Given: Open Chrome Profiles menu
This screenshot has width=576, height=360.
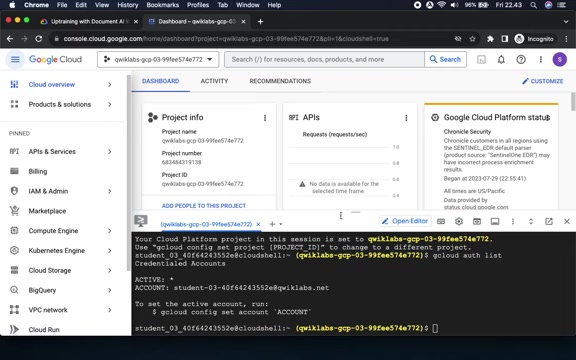Looking at the screenshot, I should (x=198, y=5).
